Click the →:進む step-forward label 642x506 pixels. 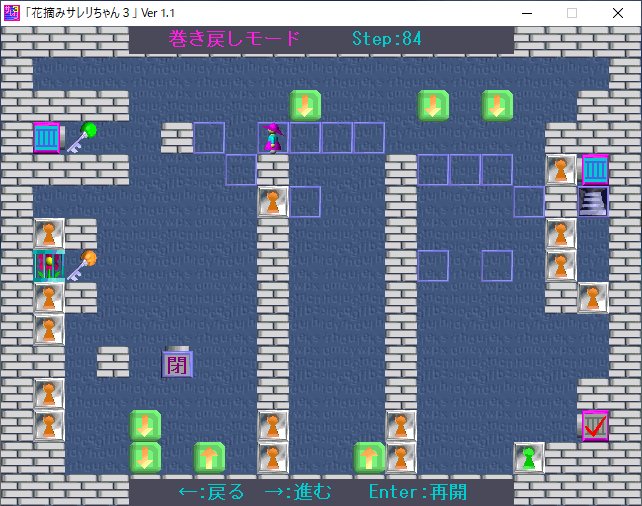(297, 491)
